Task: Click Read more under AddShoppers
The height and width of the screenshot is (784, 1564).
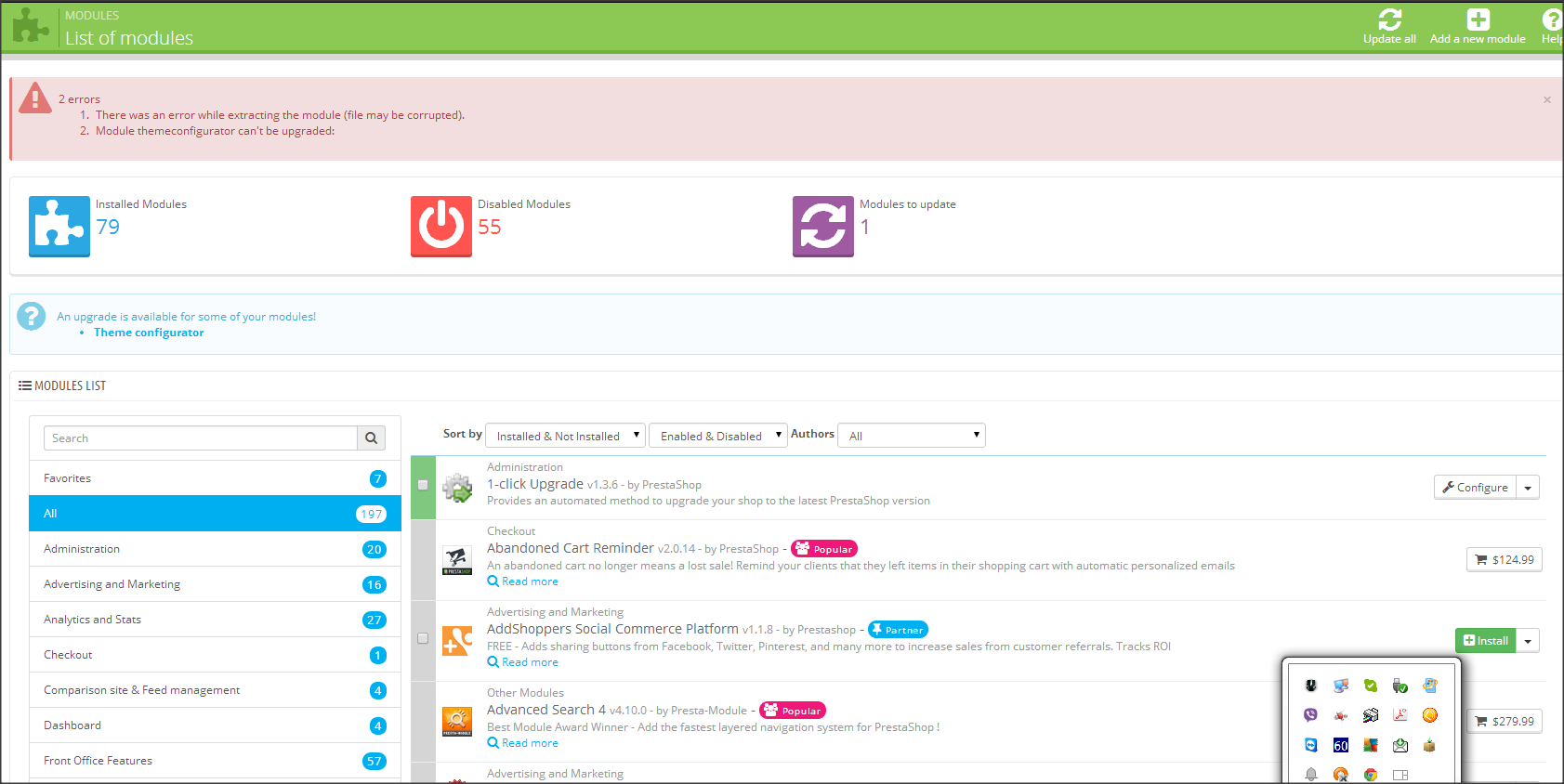Action: click(x=523, y=662)
